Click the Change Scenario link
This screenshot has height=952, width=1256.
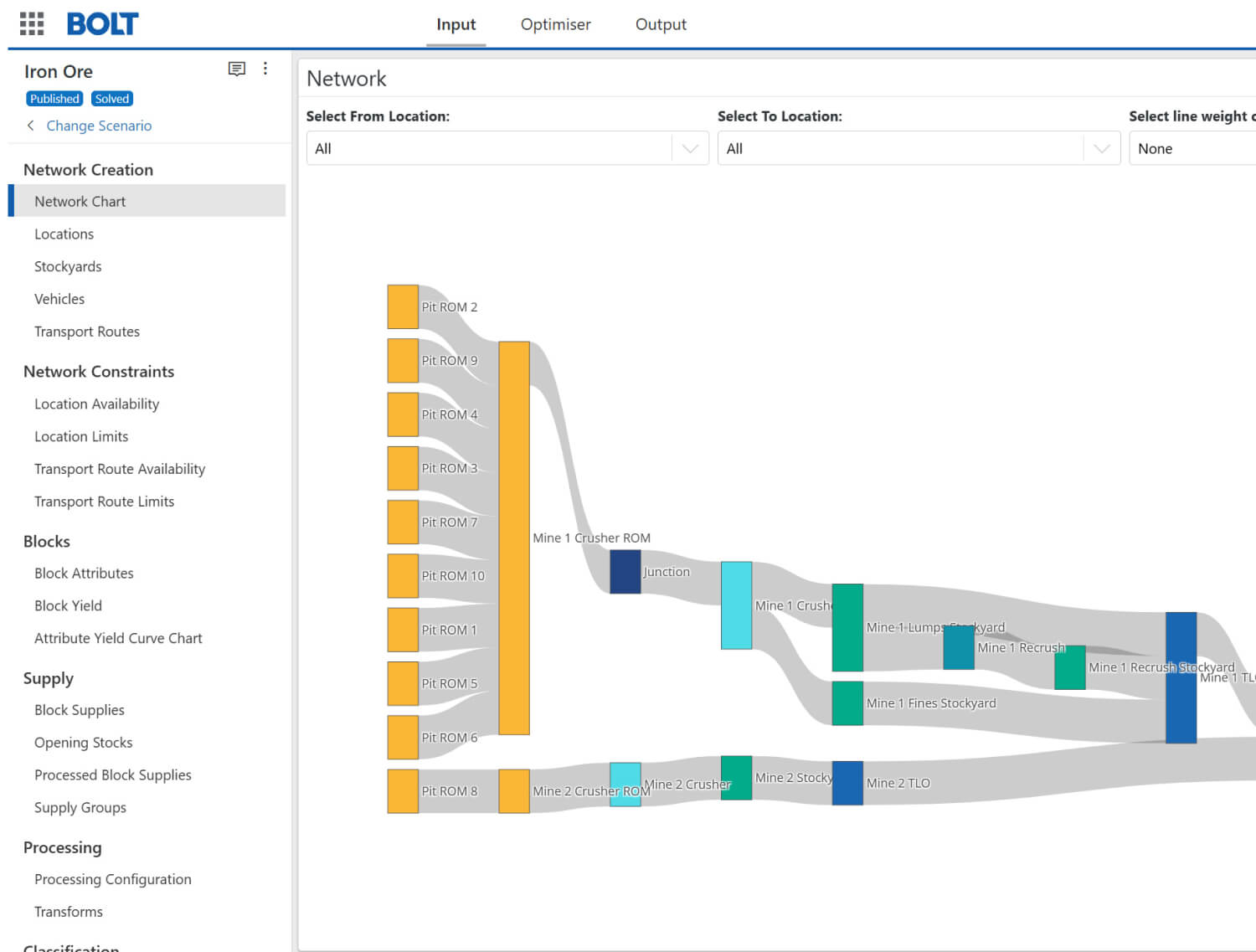[99, 126]
